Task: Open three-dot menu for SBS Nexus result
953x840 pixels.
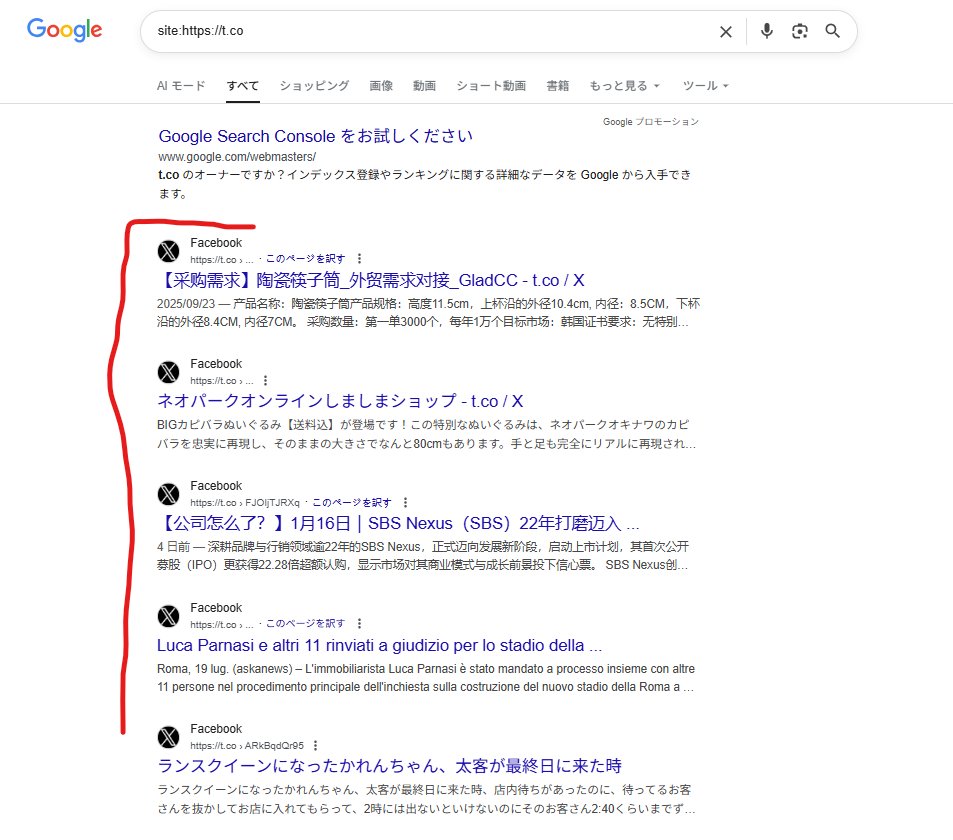Action: 406,503
